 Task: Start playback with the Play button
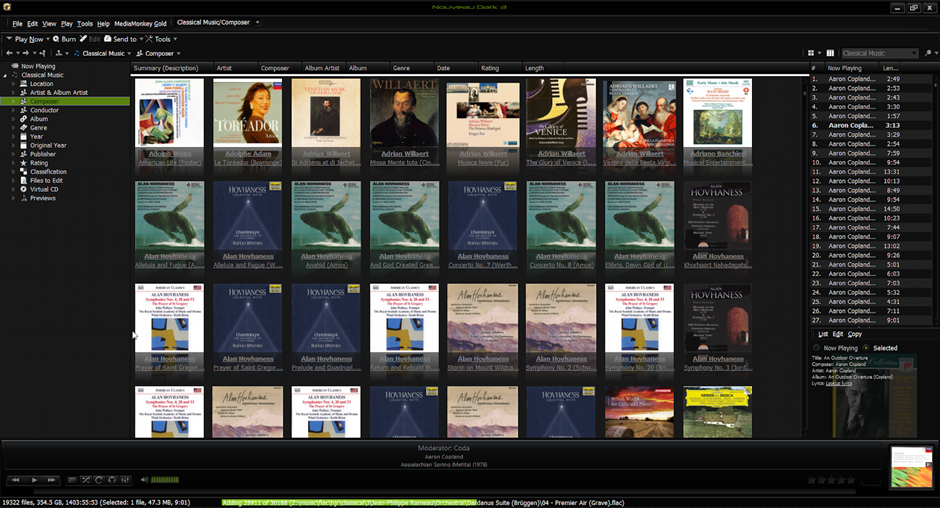tap(34, 480)
